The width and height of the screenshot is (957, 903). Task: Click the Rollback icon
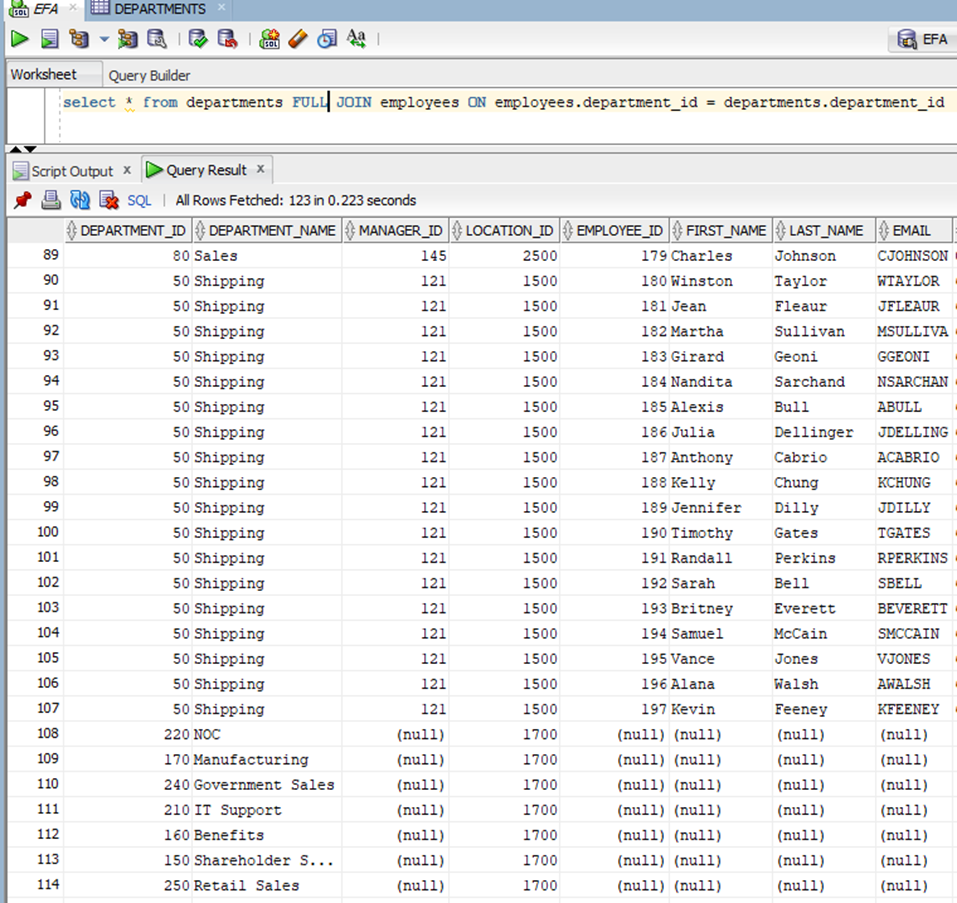[227, 39]
